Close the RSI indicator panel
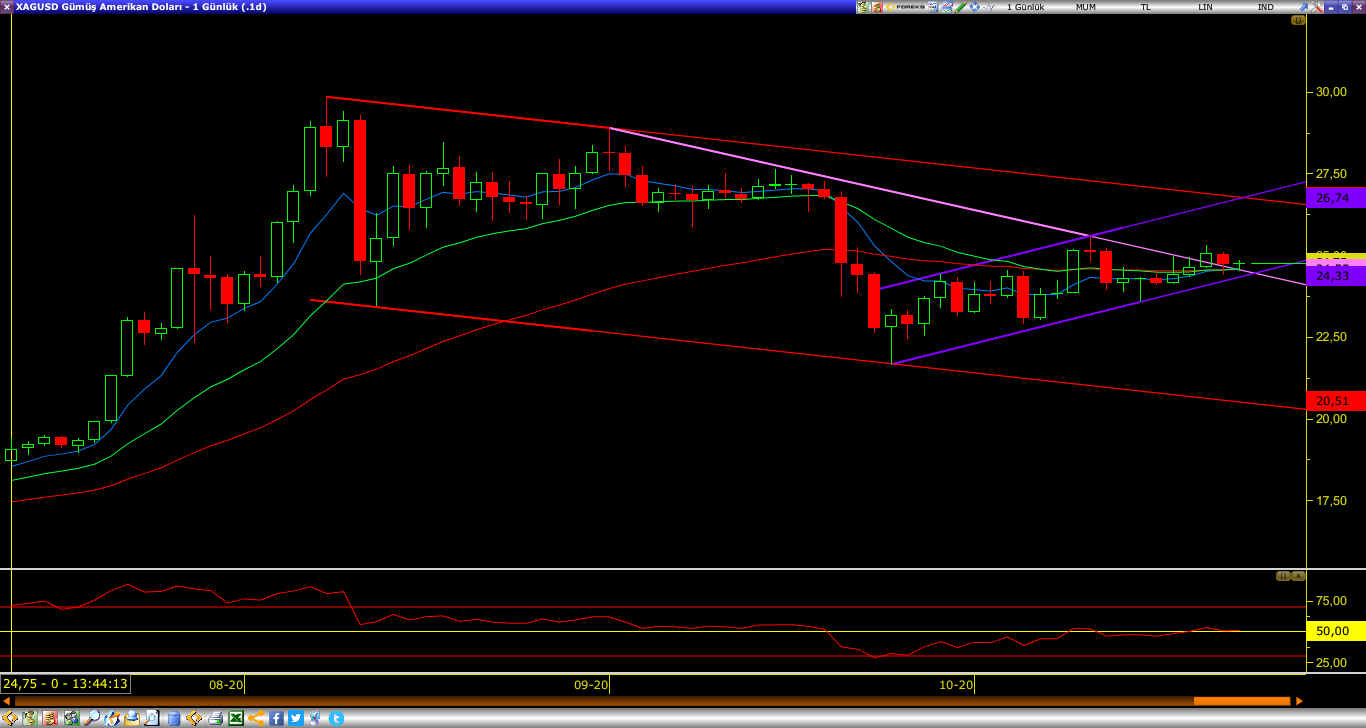The width and height of the screenshot is (1366, 728). coord(1298,576)
